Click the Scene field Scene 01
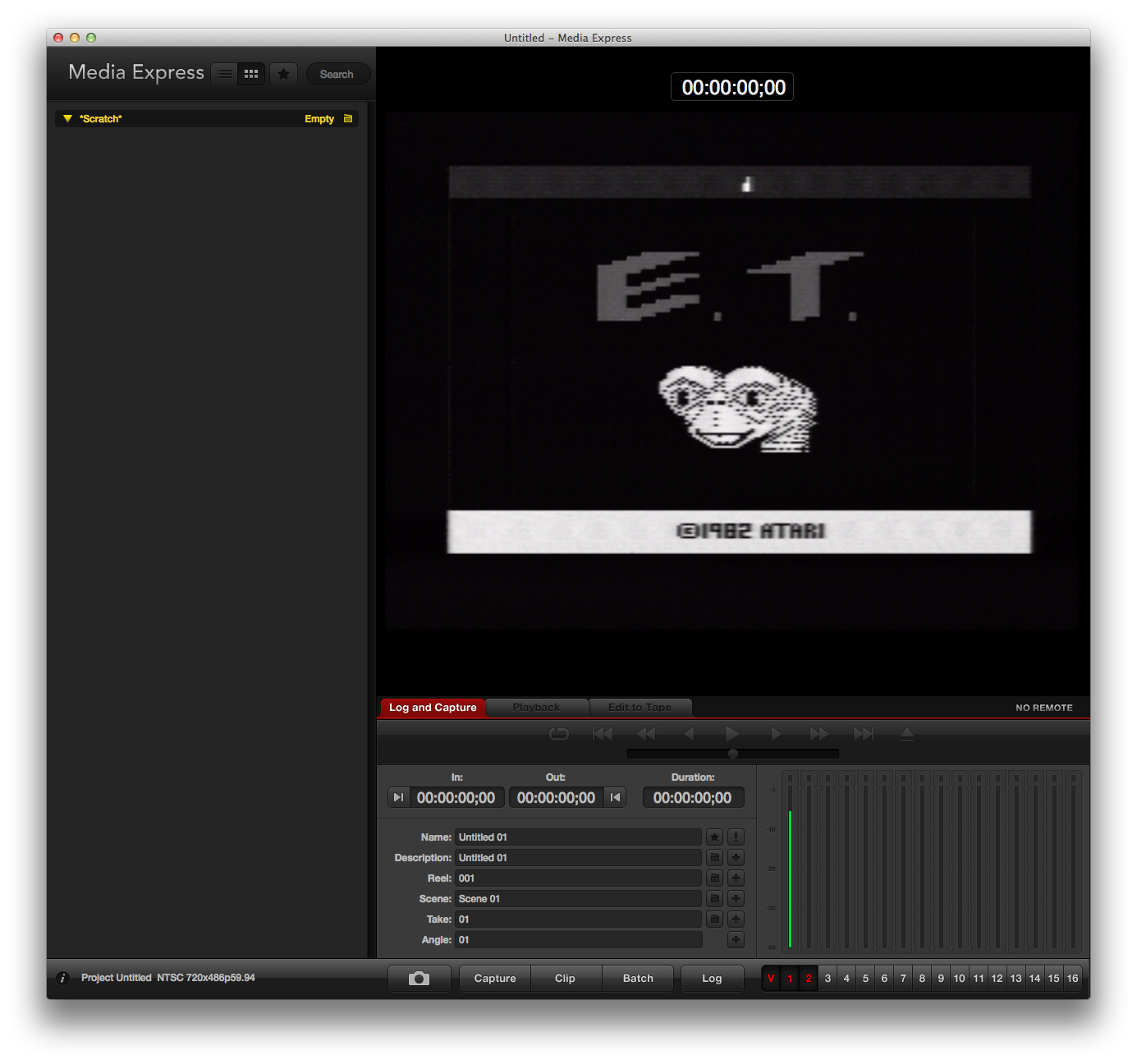The image size is (1137, 1064). [x=578, y=899]
